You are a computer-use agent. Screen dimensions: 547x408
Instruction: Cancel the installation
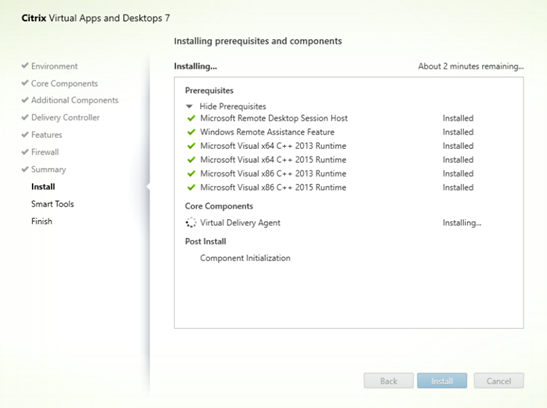pyautogui.click(x=499, y=381)
